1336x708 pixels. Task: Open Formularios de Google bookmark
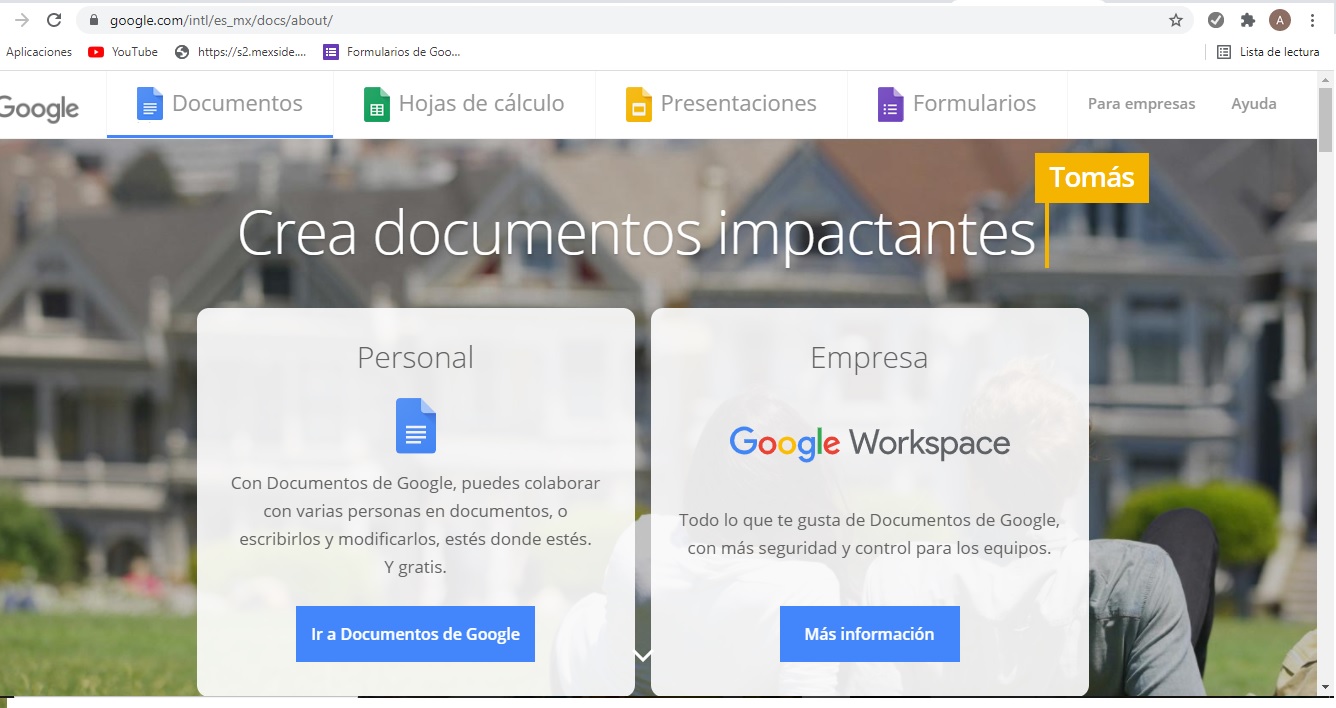[392, 52]
